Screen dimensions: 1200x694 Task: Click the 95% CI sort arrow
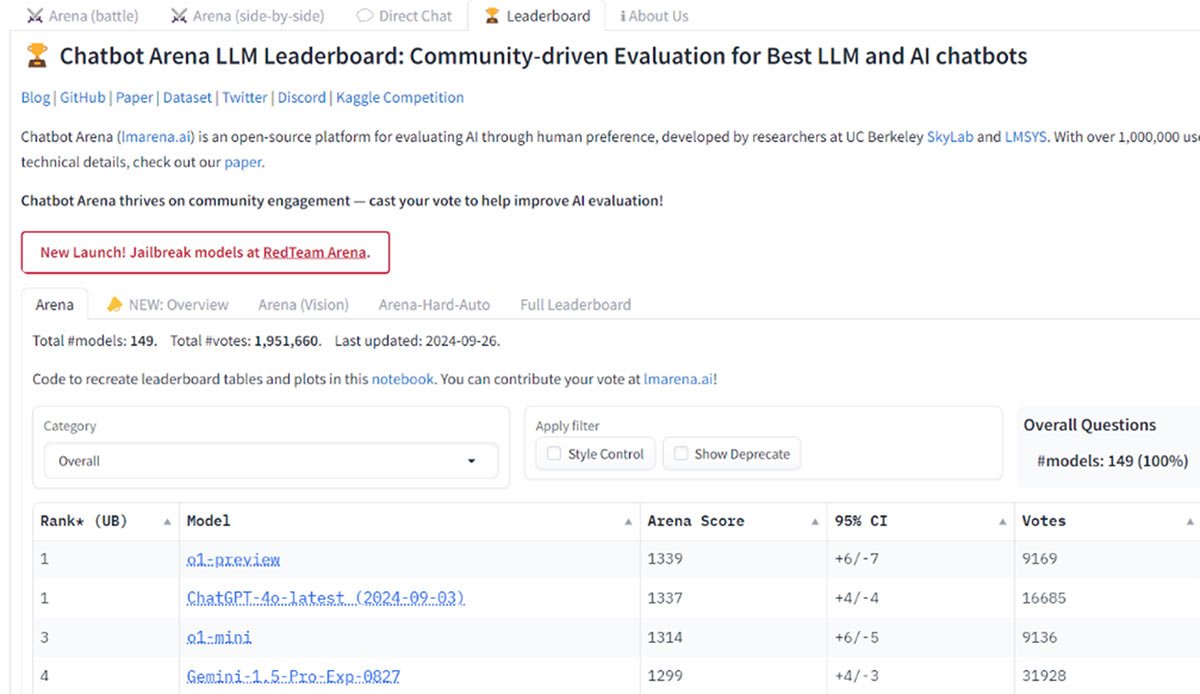[x=1002, y=522]
